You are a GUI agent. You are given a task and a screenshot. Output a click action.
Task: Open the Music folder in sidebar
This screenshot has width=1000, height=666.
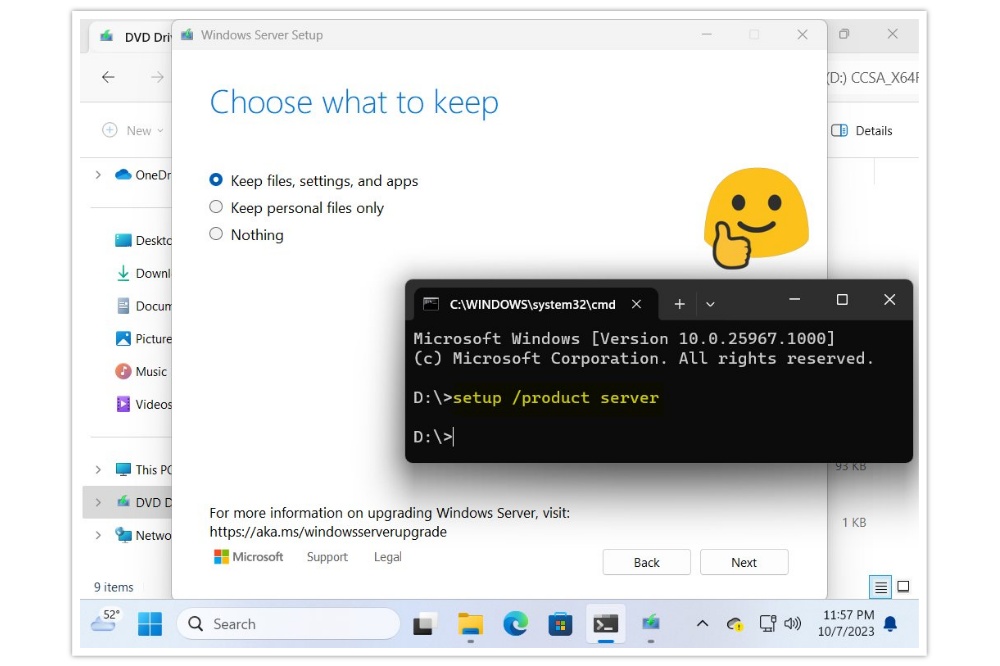click(x=141, y=371)
